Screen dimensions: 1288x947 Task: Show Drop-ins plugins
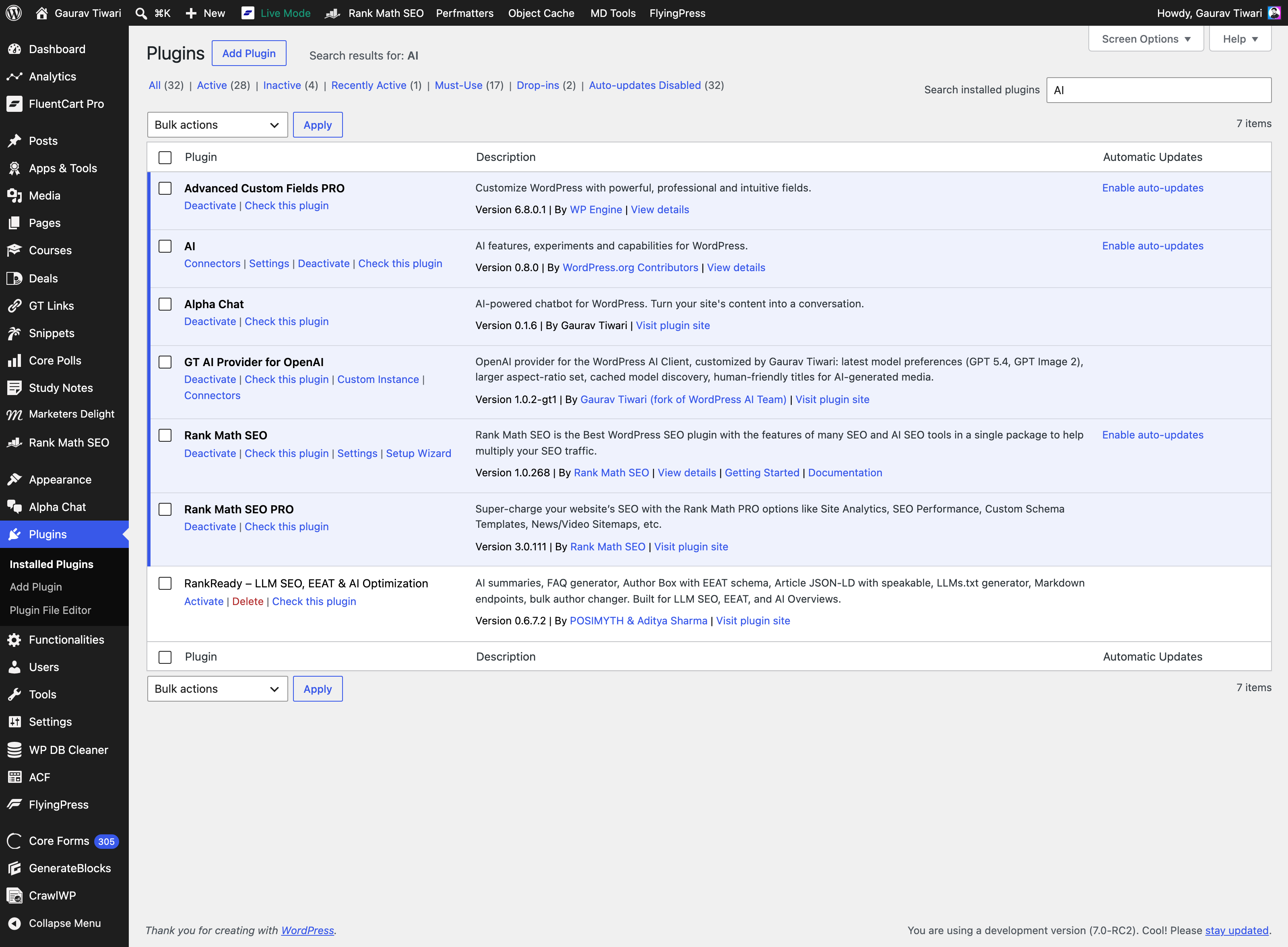[537, 85]
